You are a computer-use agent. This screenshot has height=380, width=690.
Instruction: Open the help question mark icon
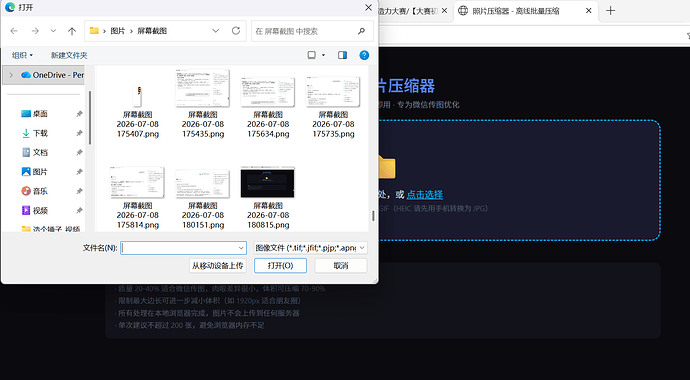pyautogui.click(x=364, y=55)
